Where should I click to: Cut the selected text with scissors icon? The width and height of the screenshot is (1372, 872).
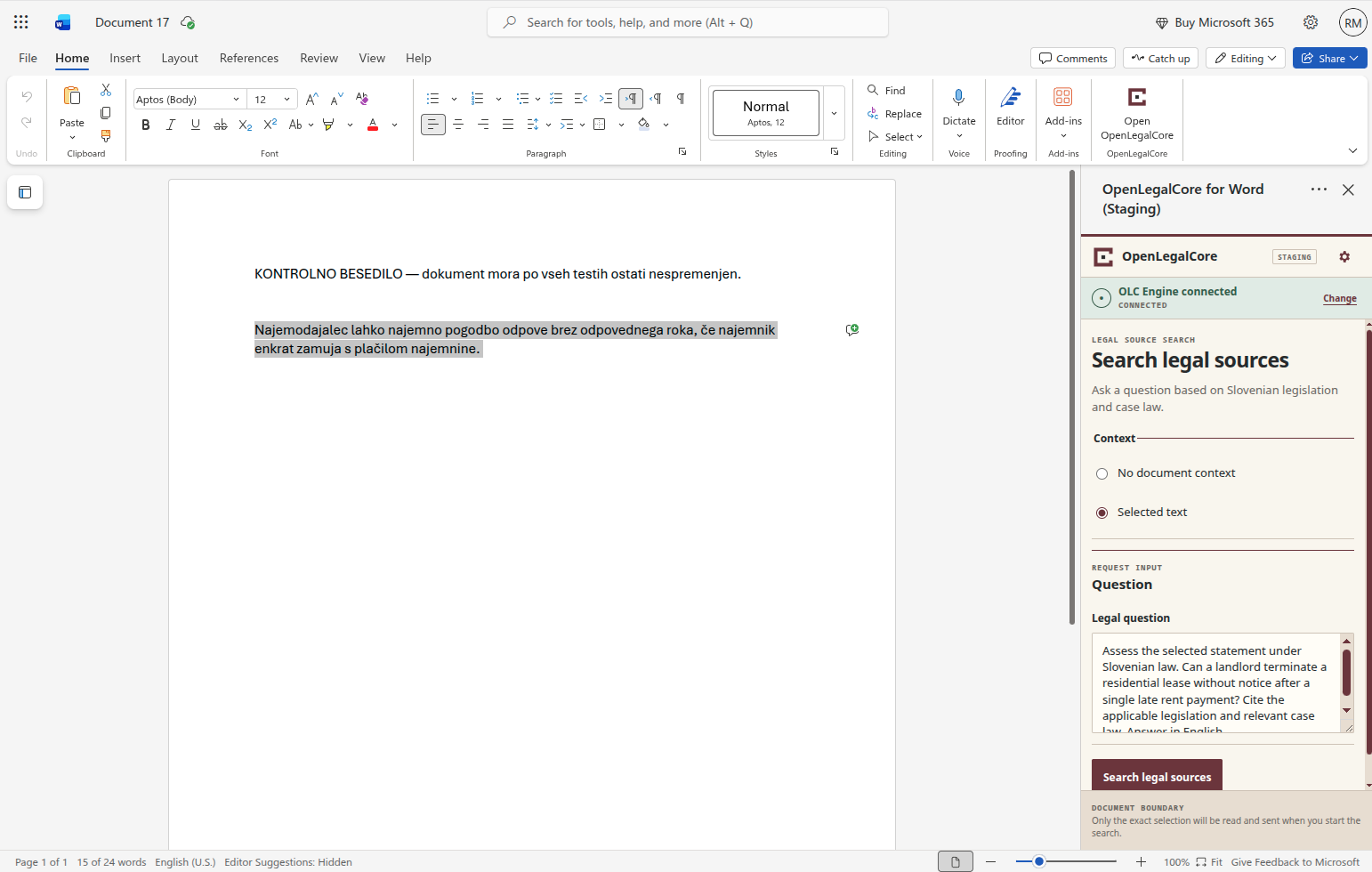(106, 90)
